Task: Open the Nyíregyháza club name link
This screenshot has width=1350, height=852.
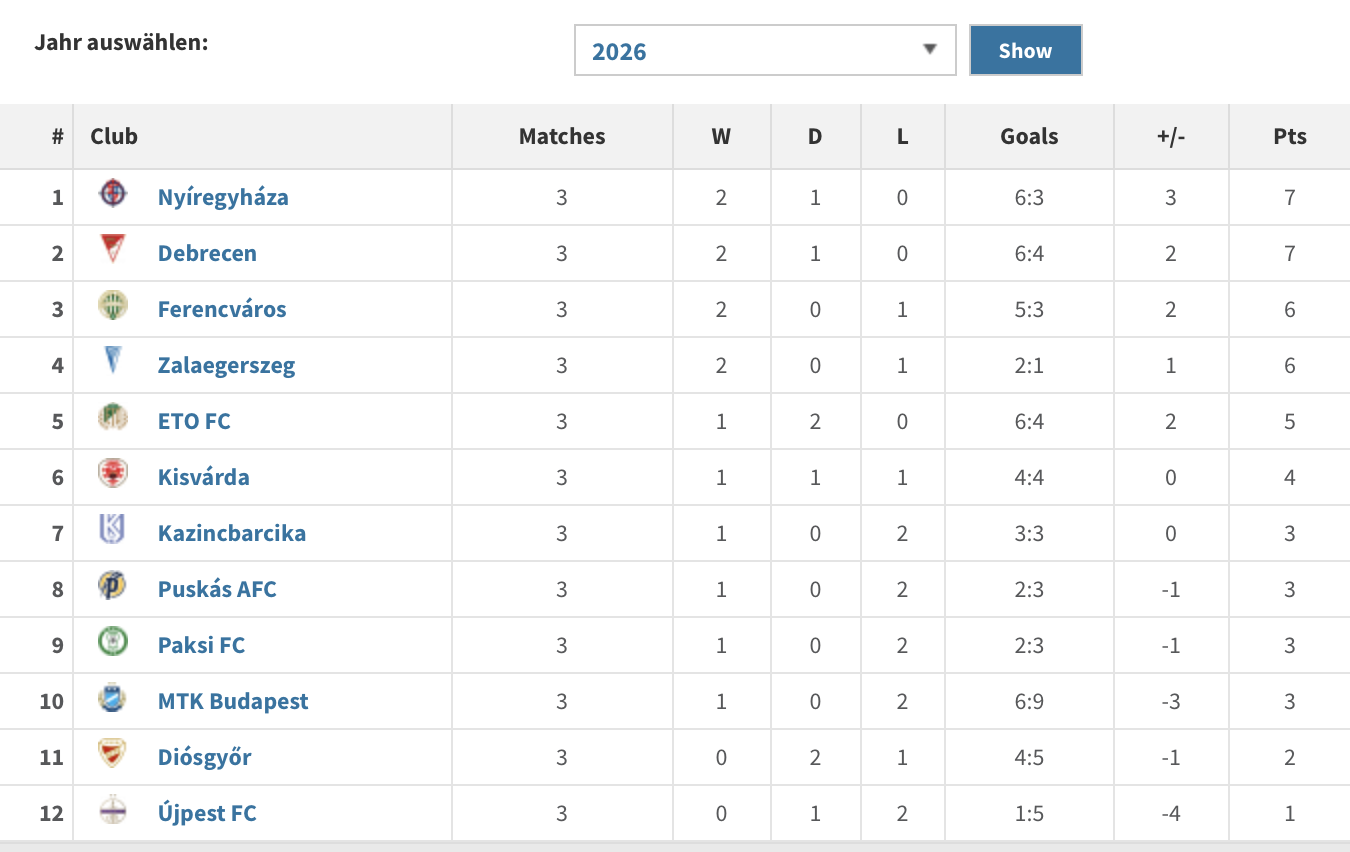Action: (x=223, y=197)
